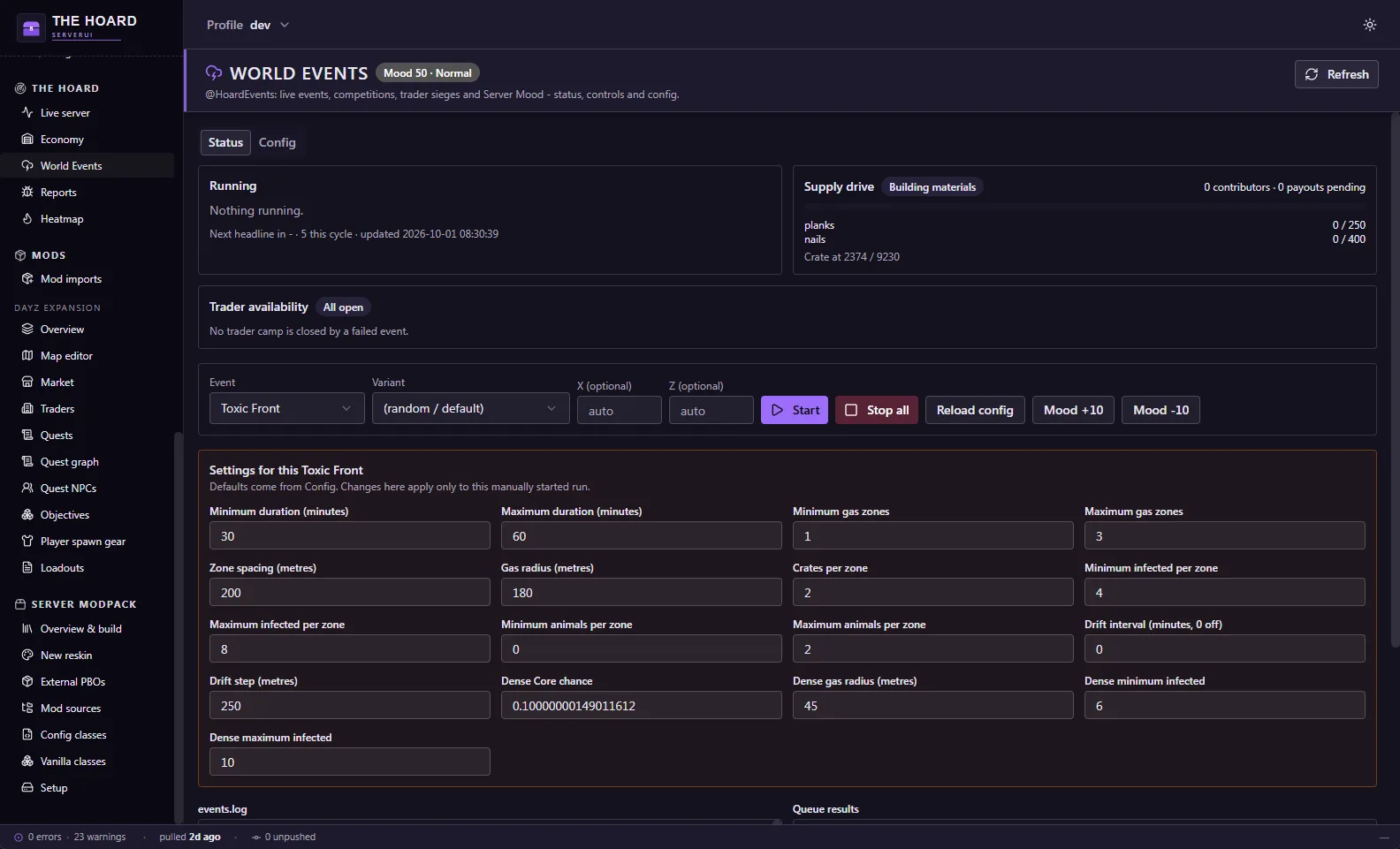Click the Loadouts document icon
Viewport: 1400px width, 849px height.
pos(27,568)
